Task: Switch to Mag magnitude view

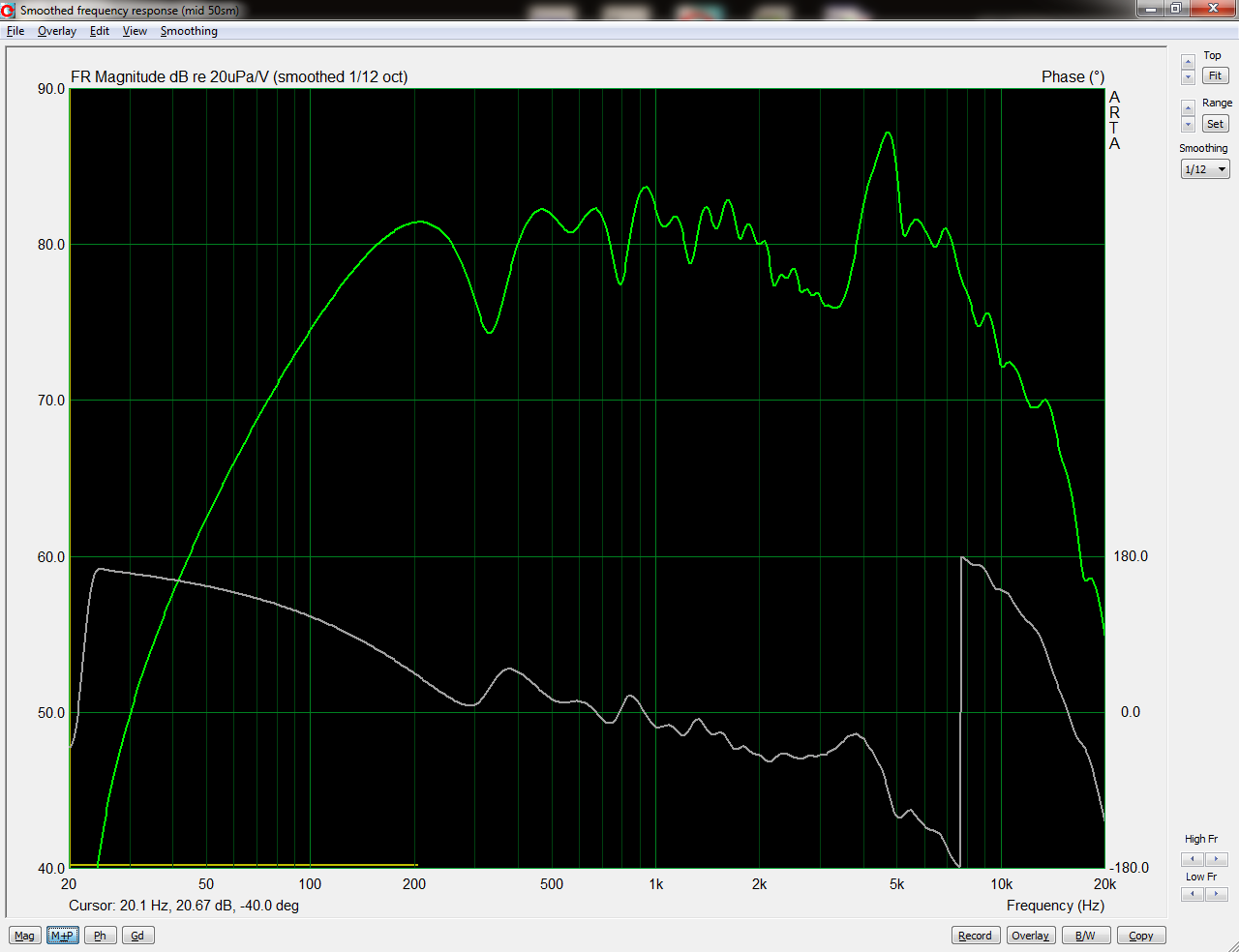Action: [24, 936]
